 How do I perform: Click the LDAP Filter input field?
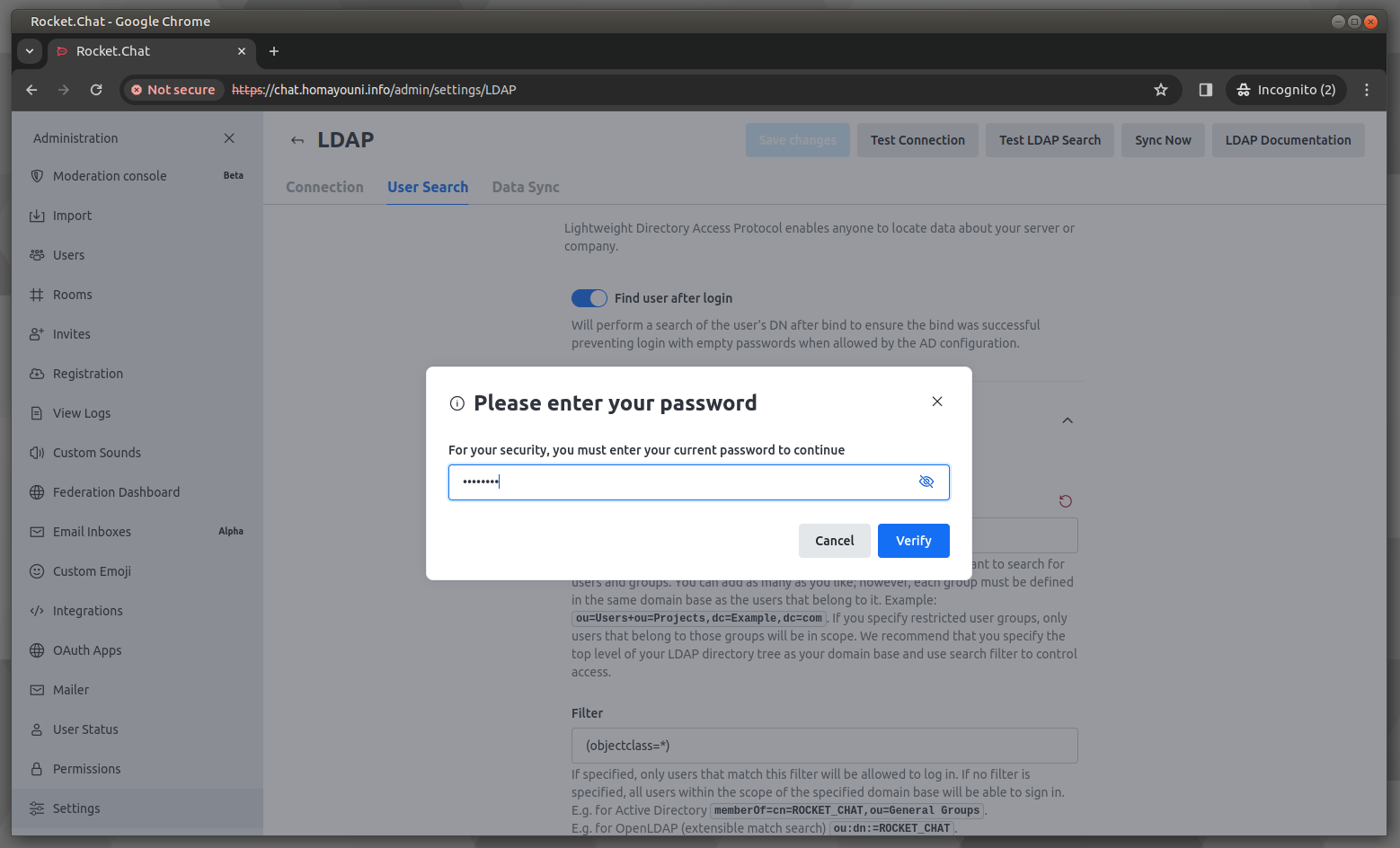pos(824,746)
